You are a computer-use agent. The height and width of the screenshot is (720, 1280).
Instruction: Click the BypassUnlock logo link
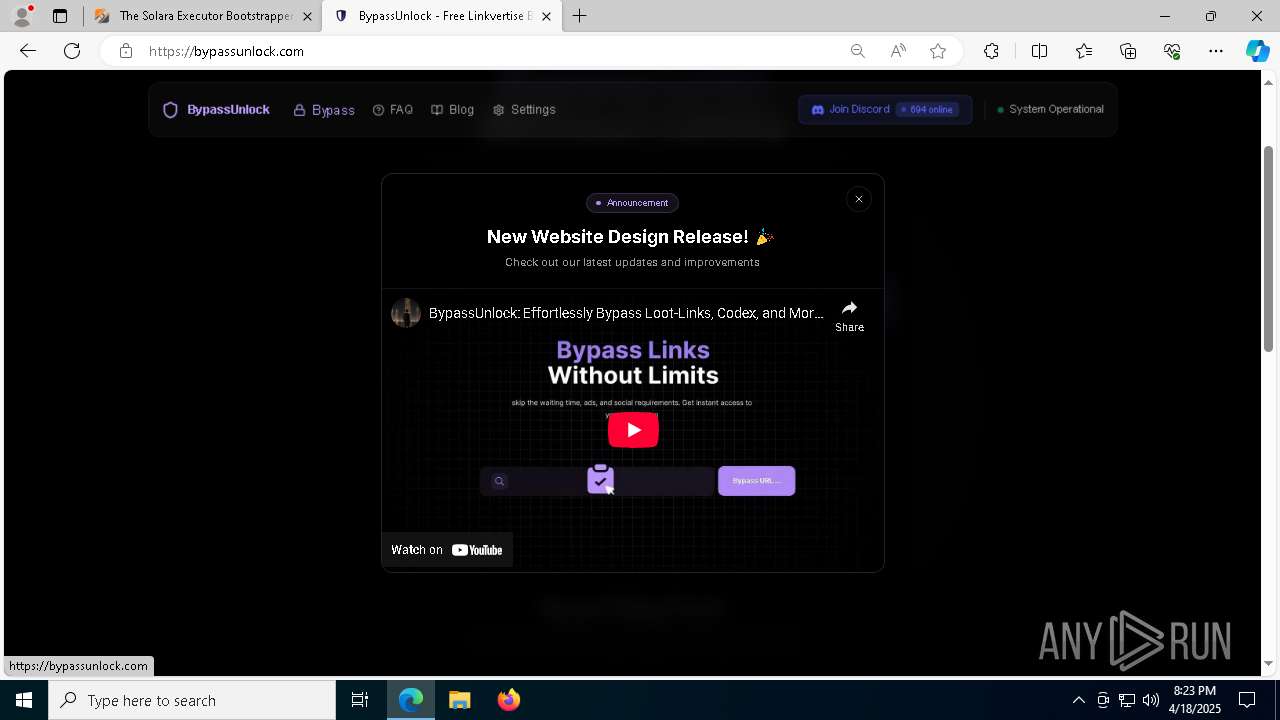[216, 110]
